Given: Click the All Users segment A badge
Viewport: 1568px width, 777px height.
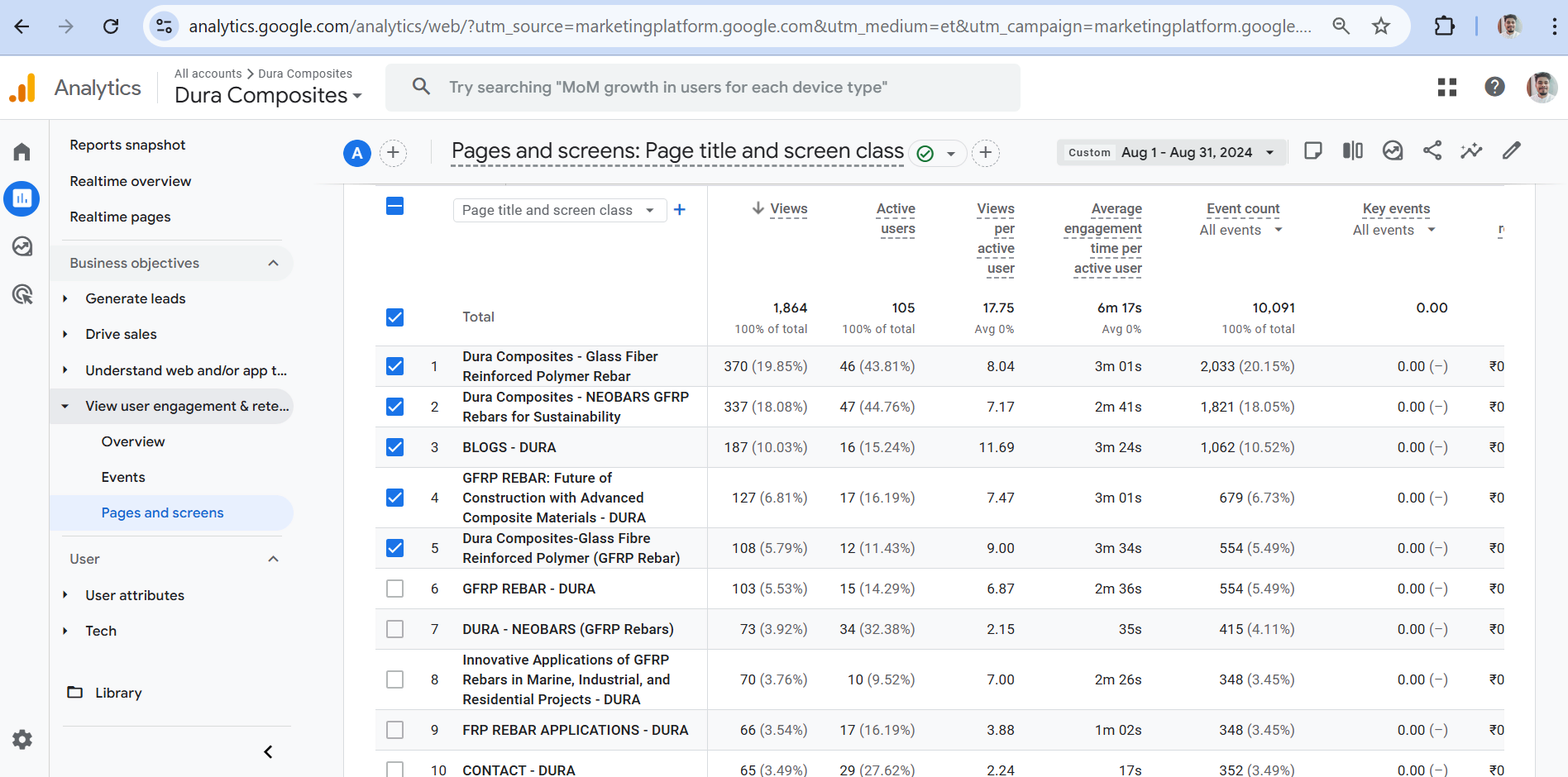Looking at the screenshot, I should (356, 153).
